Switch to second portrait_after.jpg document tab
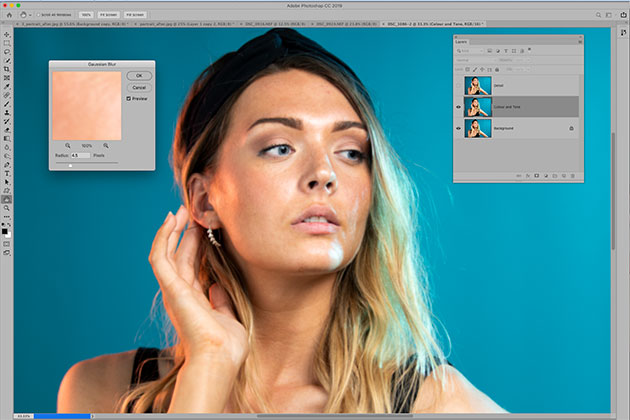 click(185, 24)
